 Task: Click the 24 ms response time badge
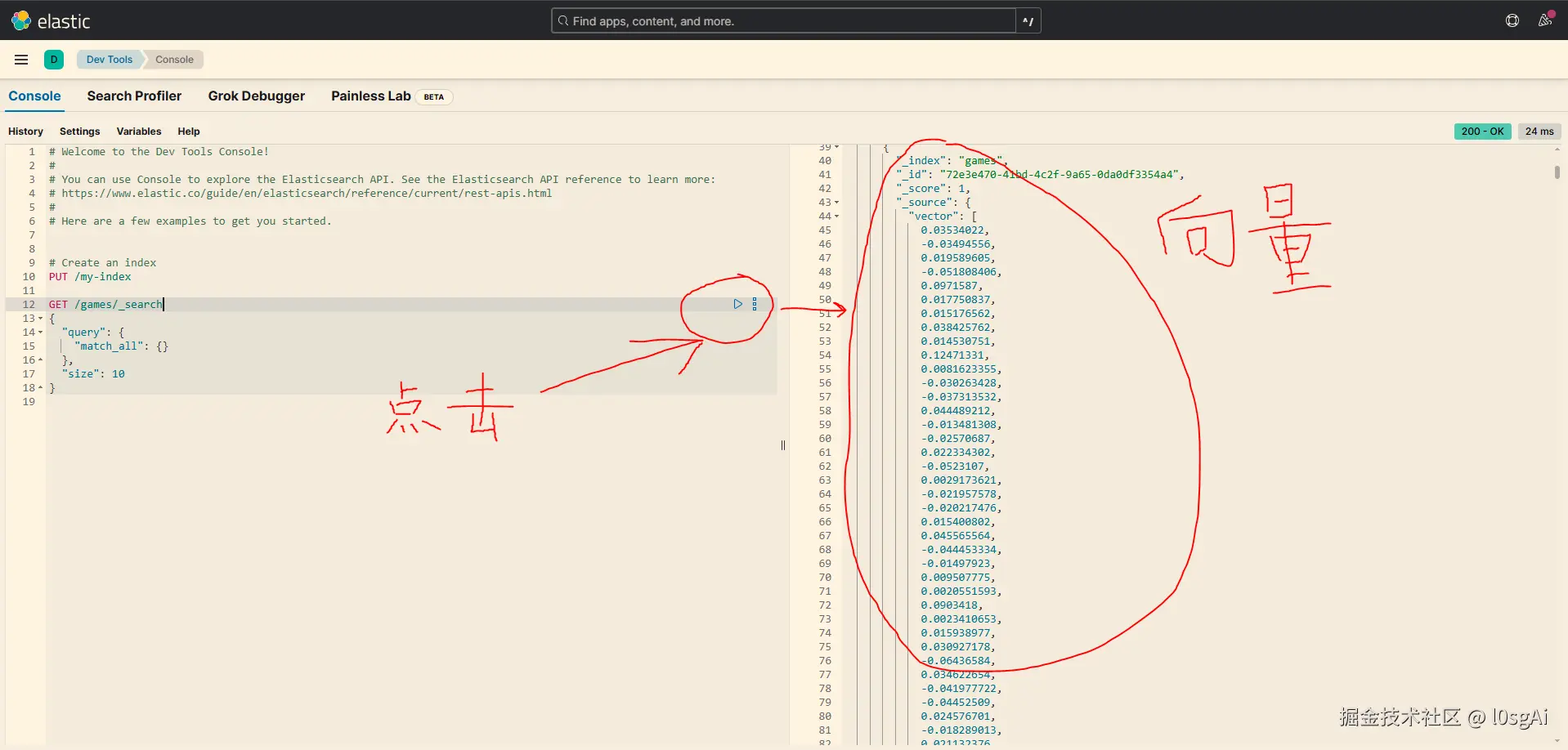1539,132
